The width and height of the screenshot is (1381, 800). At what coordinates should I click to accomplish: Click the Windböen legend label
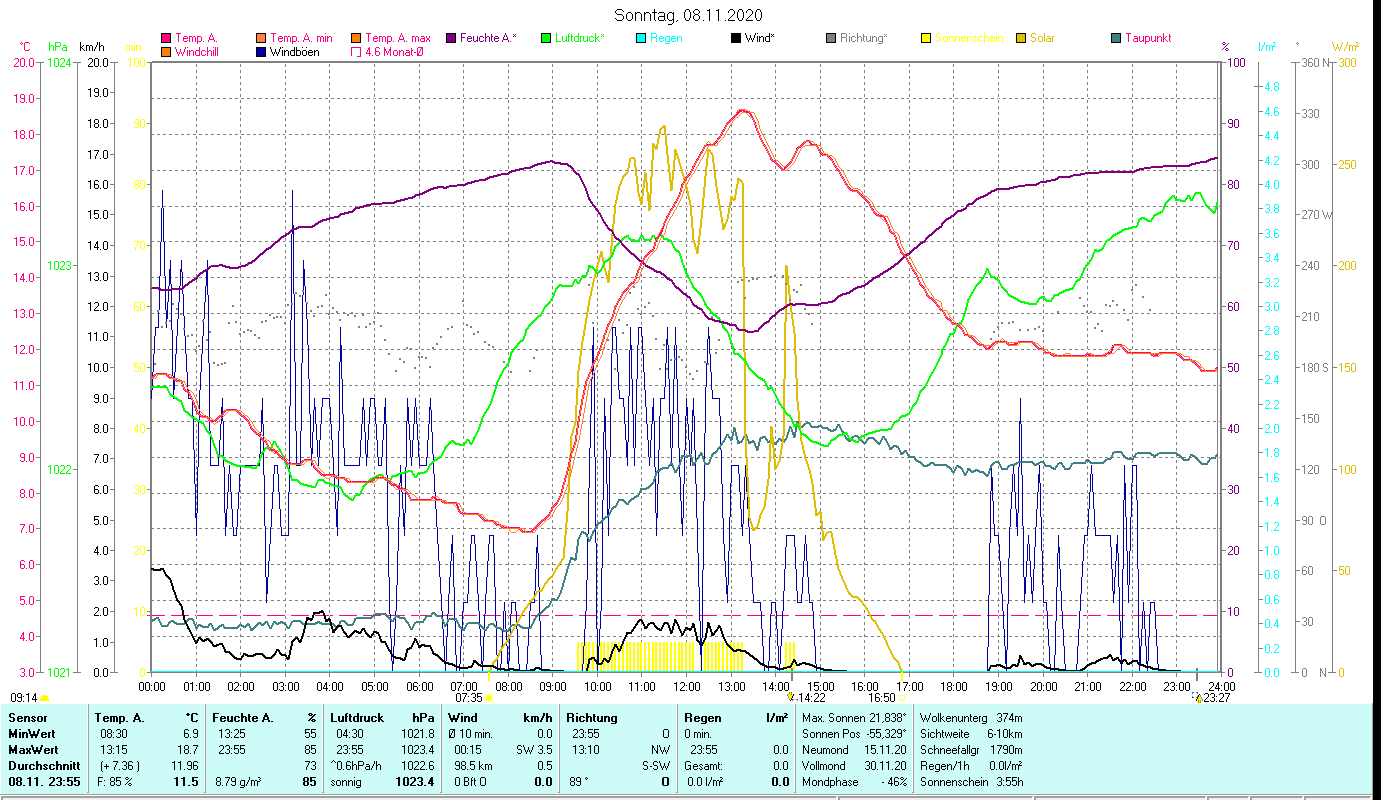295,52
